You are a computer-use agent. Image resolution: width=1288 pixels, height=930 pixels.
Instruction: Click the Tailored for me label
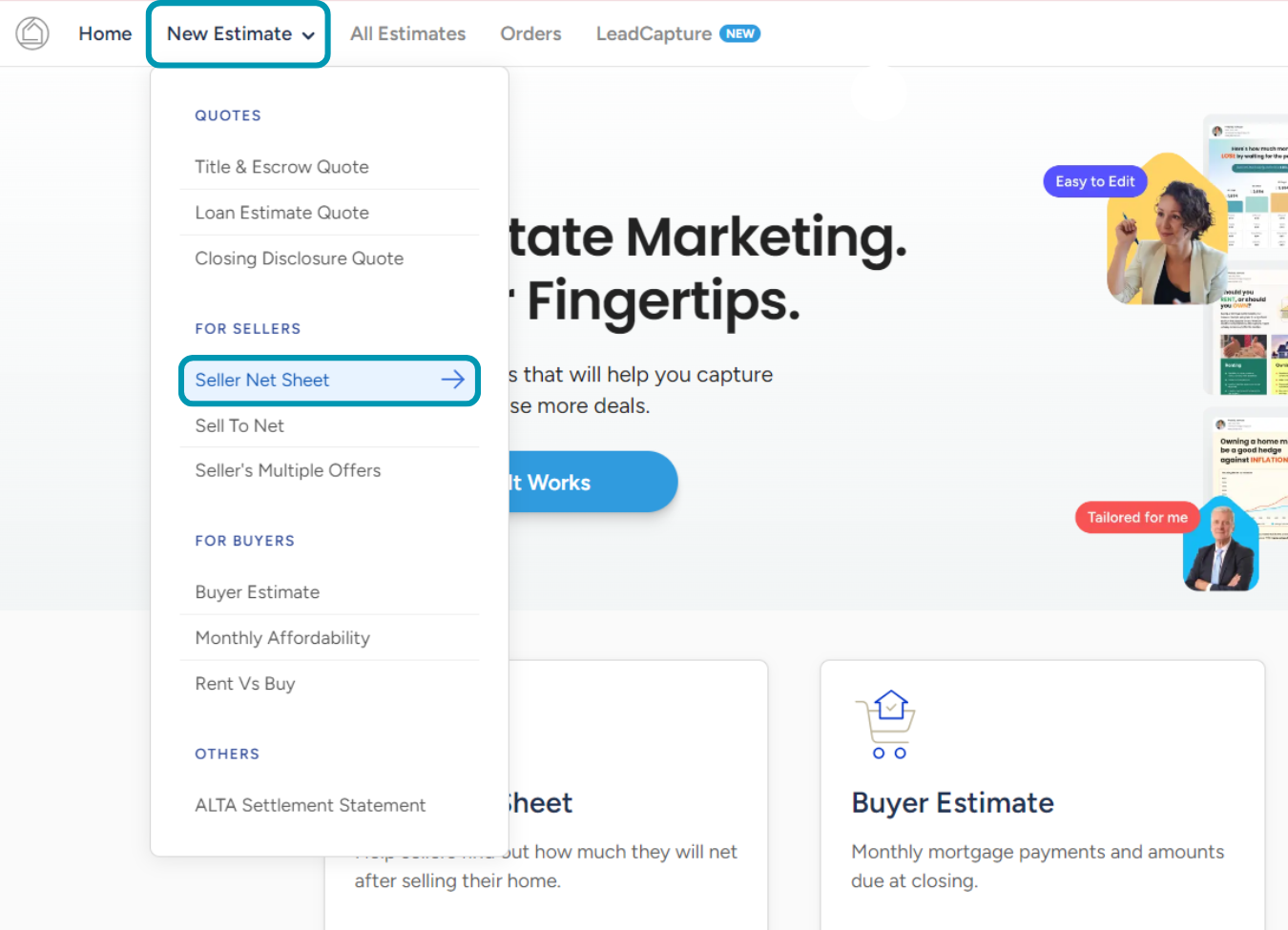click(x=1137, y=517)
